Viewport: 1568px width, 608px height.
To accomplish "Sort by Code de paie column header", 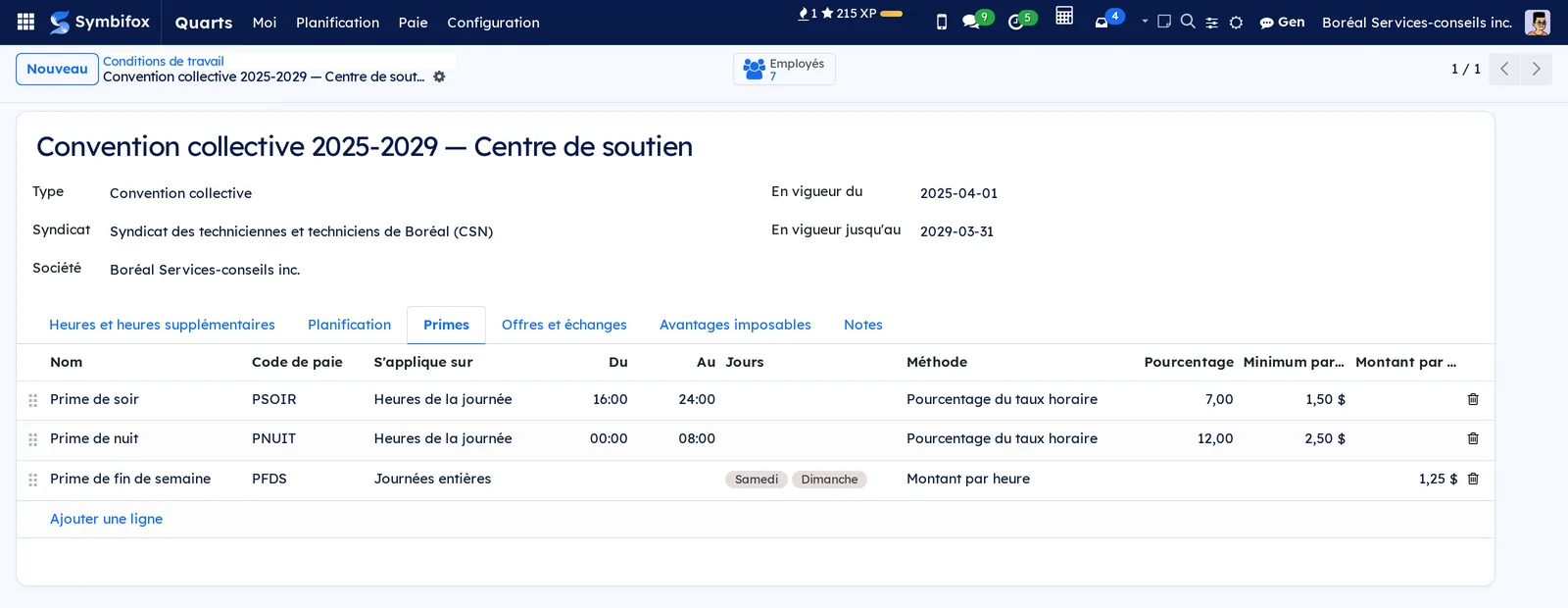I will [x=297, y=362].
